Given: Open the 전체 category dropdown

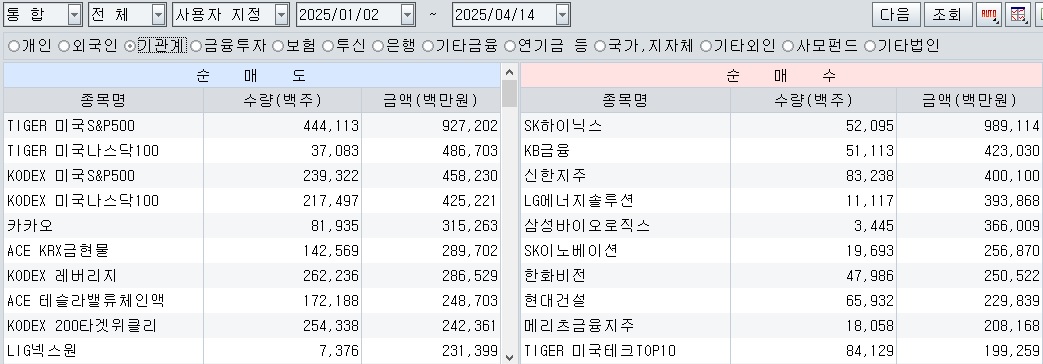Looking at the screenshot, I should pyautogui.click(x=158, y=14).
